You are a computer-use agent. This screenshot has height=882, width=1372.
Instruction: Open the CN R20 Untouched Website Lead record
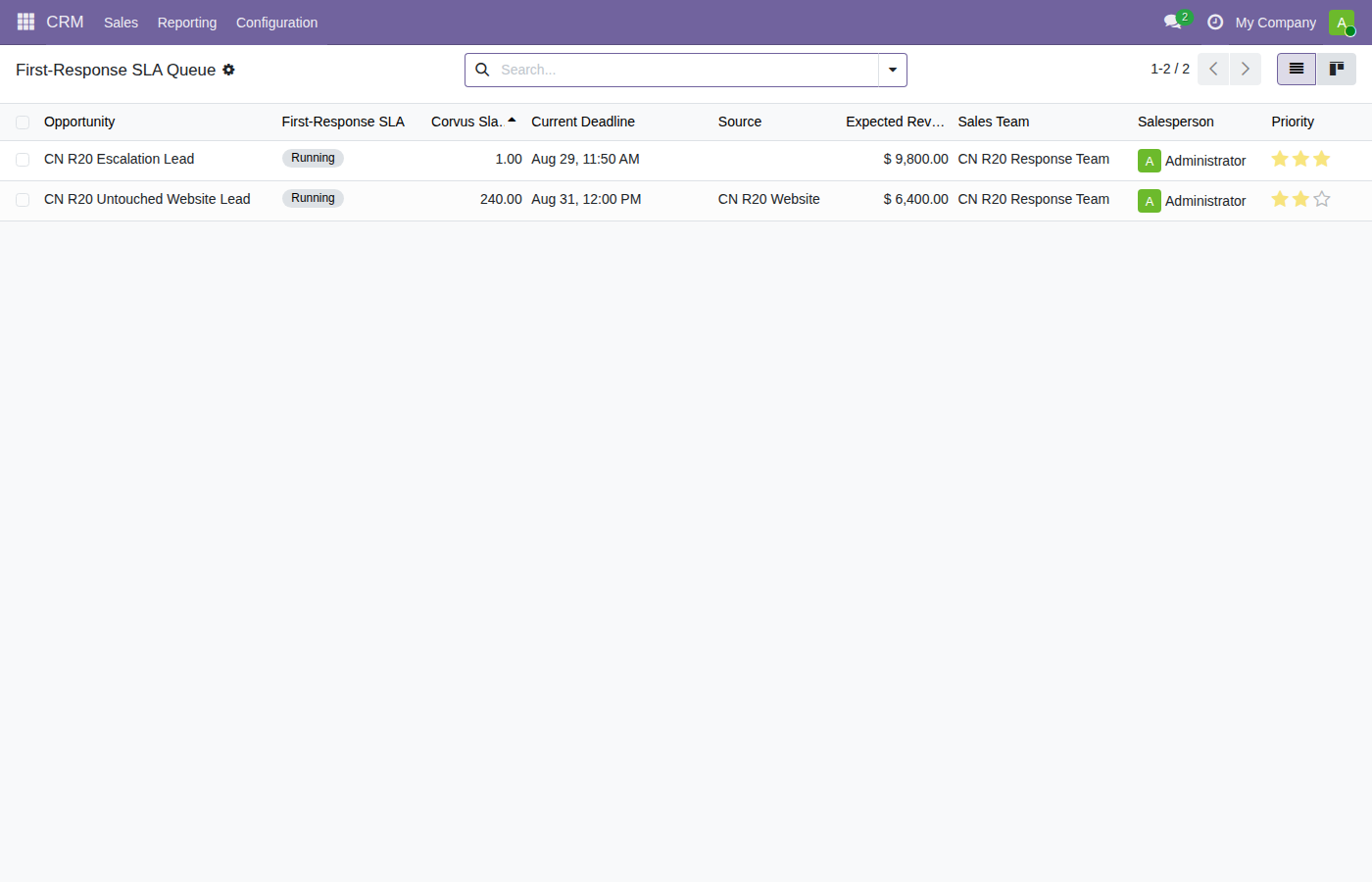point(147,199)
